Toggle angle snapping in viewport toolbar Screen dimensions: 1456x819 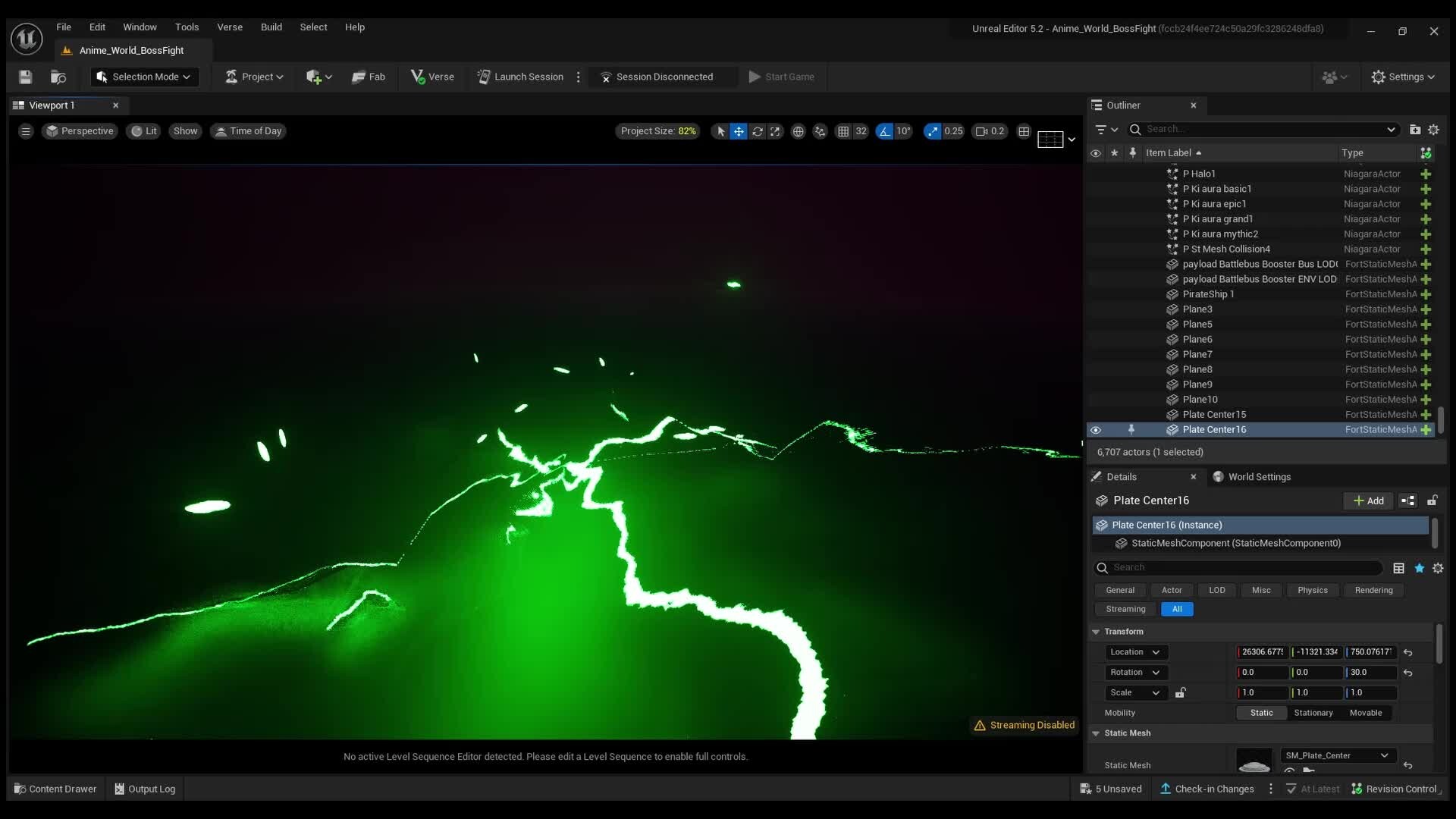click(885, 131)
